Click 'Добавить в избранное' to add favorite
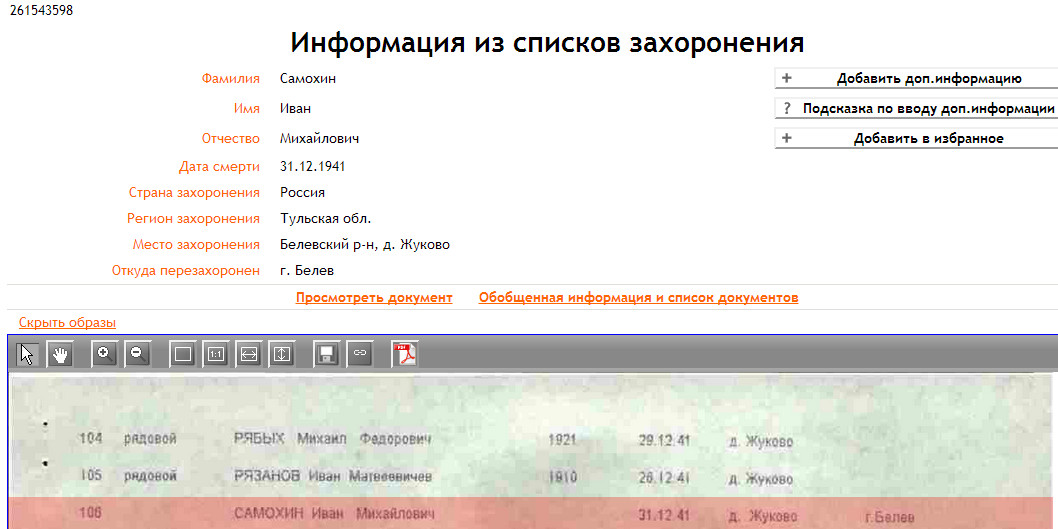 [x=916, y=139]
